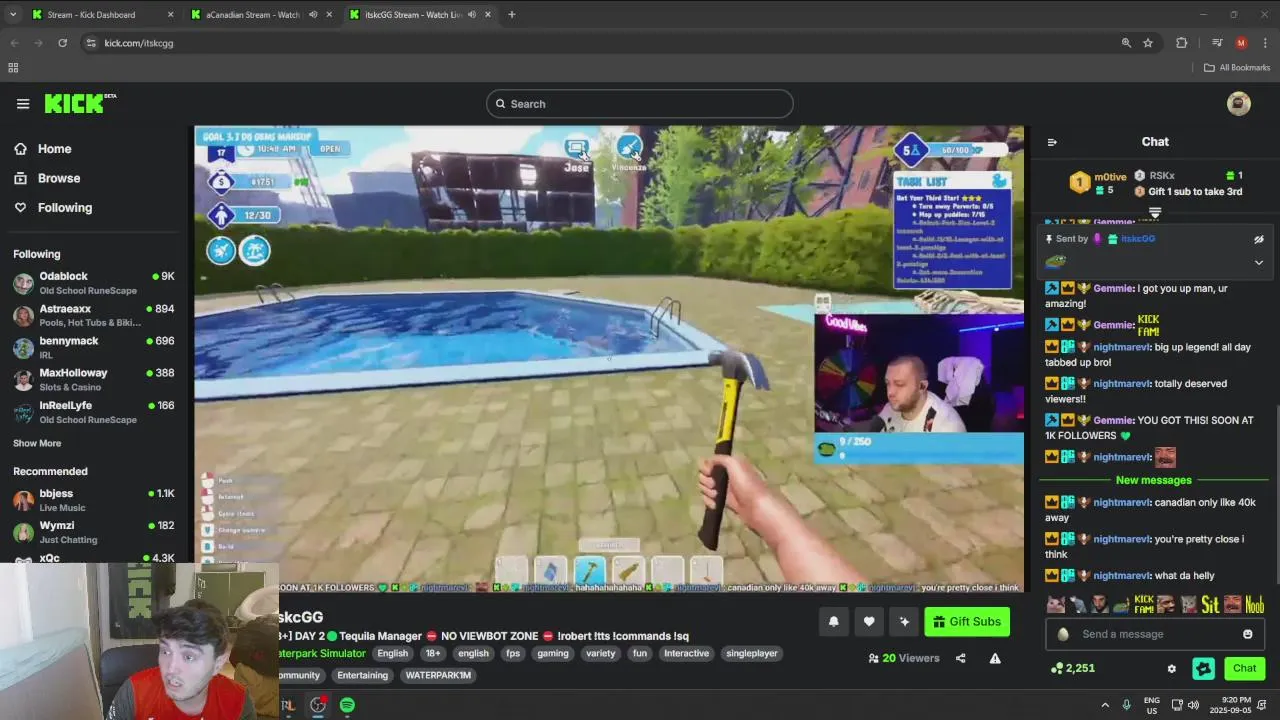The width and height of the screenshot is (1280, 720).
Task: Click the Noob emote in chat quick emotes
Action: [x=1254, y=604]
